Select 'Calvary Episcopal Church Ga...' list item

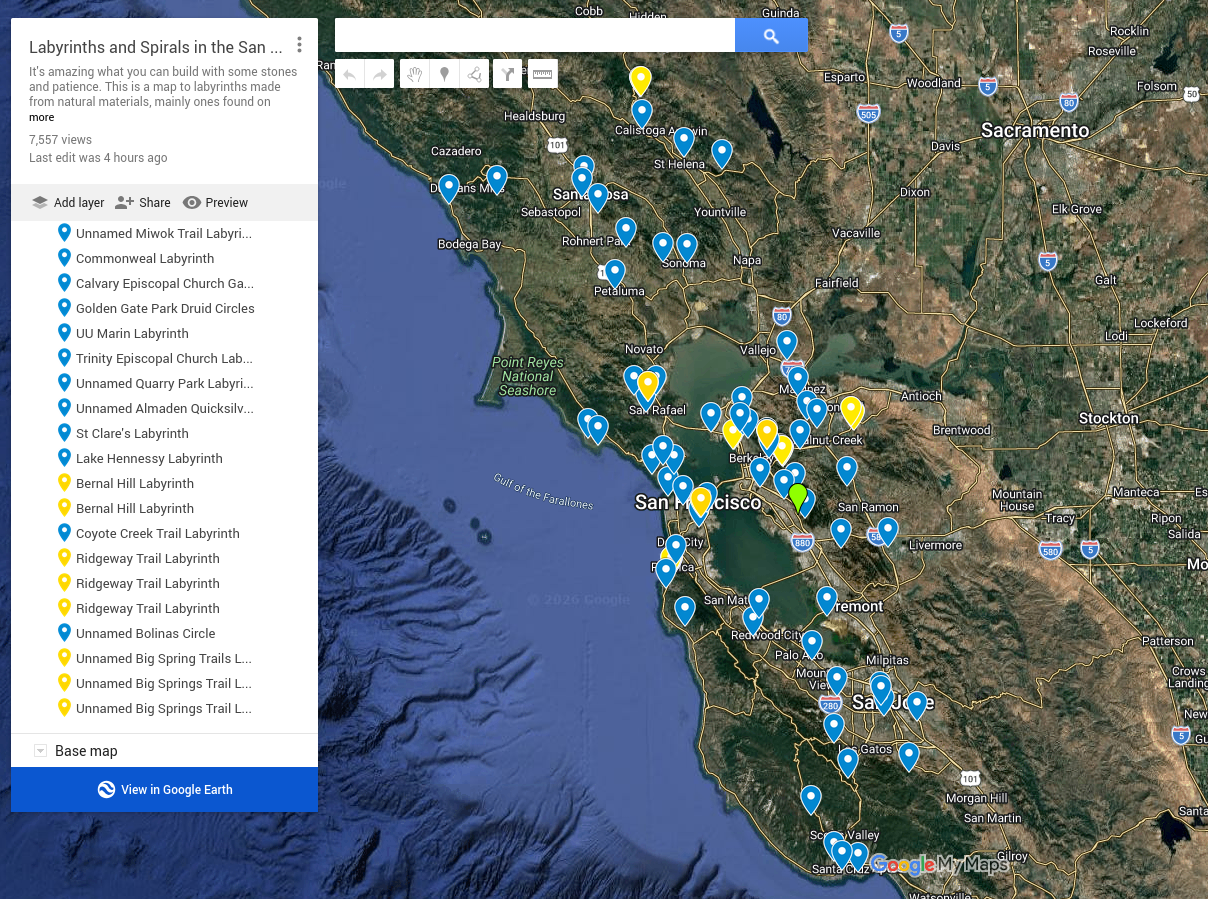(x=164, y=283)
